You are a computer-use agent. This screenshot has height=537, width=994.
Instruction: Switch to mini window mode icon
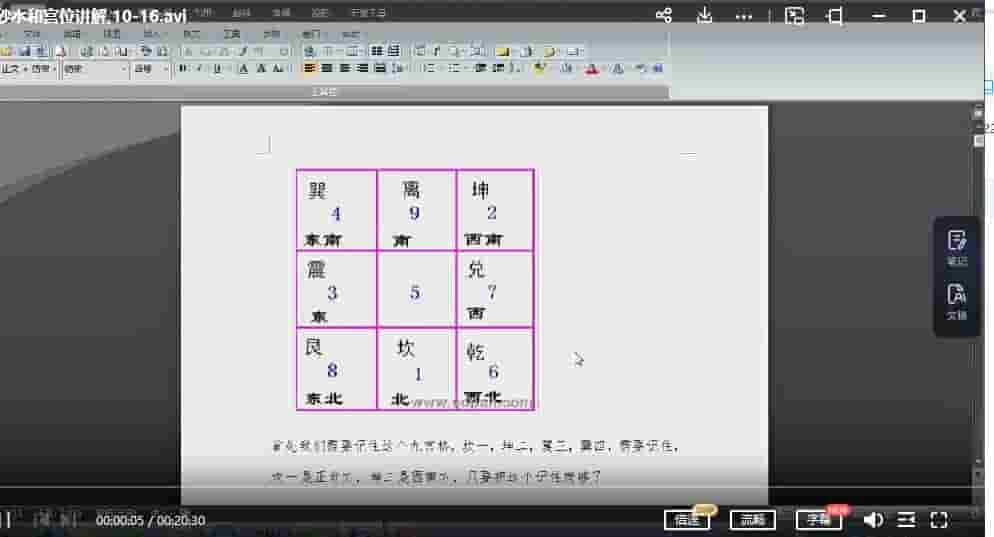pyautogui.click(x=835, y=16)
